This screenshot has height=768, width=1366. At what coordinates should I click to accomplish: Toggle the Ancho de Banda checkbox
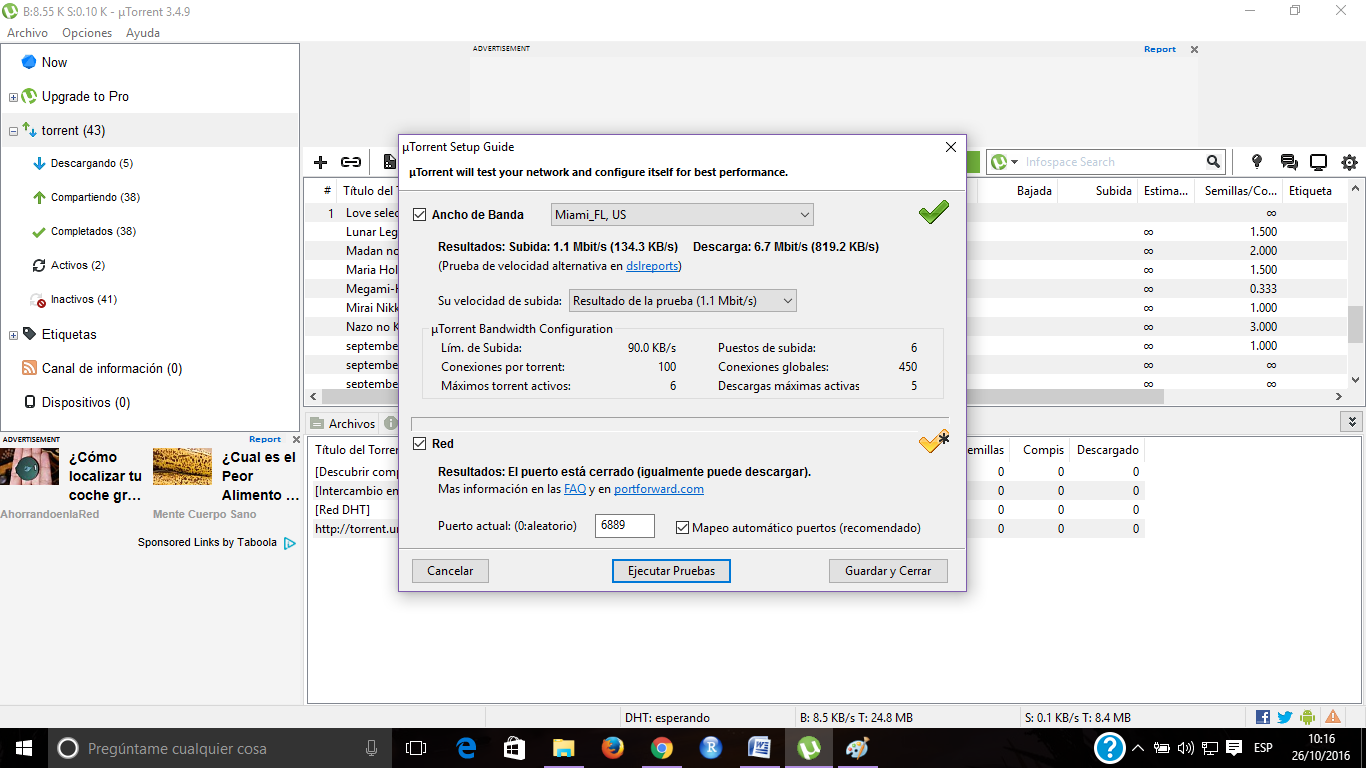click(420, 214)
